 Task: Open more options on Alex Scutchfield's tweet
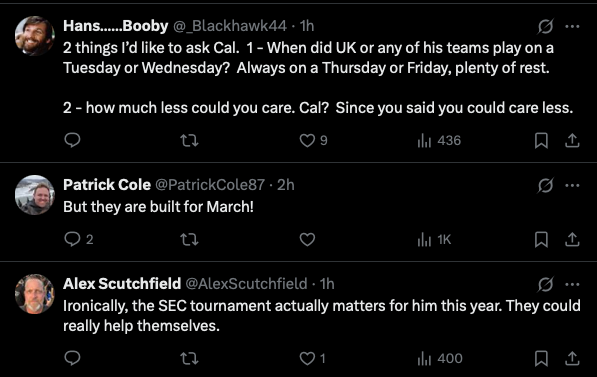pyautogui.click(x=572, y=284)
